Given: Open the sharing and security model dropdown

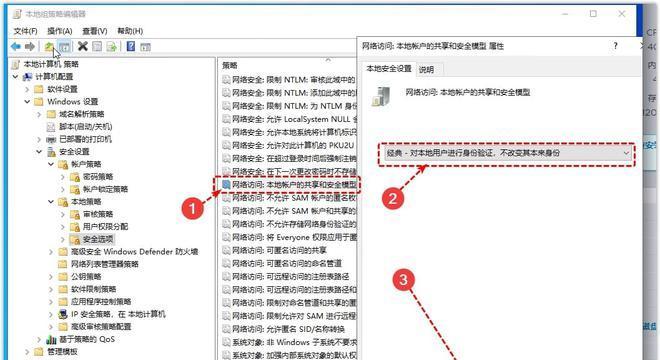Looking at the screenshot, I should point(507,153).
